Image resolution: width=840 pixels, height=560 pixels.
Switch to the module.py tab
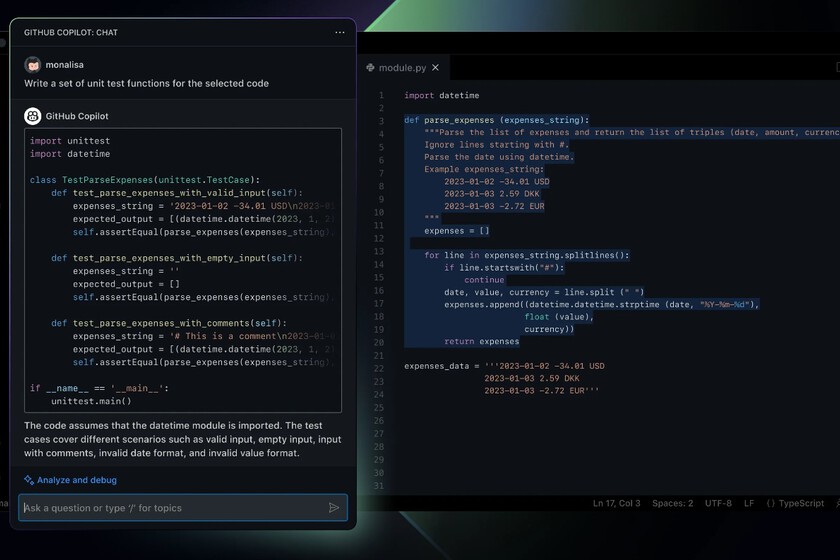click(403, 68)
